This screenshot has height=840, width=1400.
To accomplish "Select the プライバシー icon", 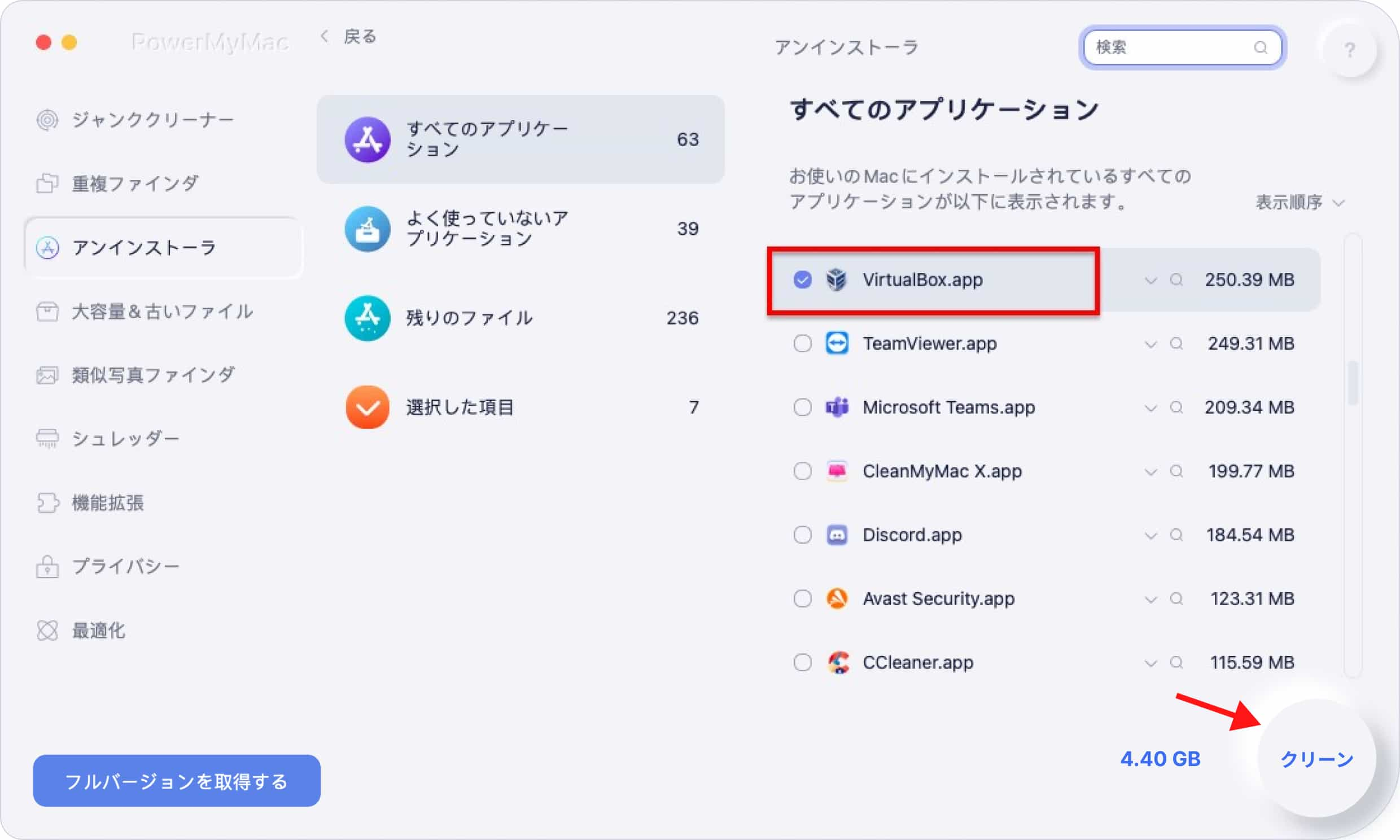I will (47, 566).
